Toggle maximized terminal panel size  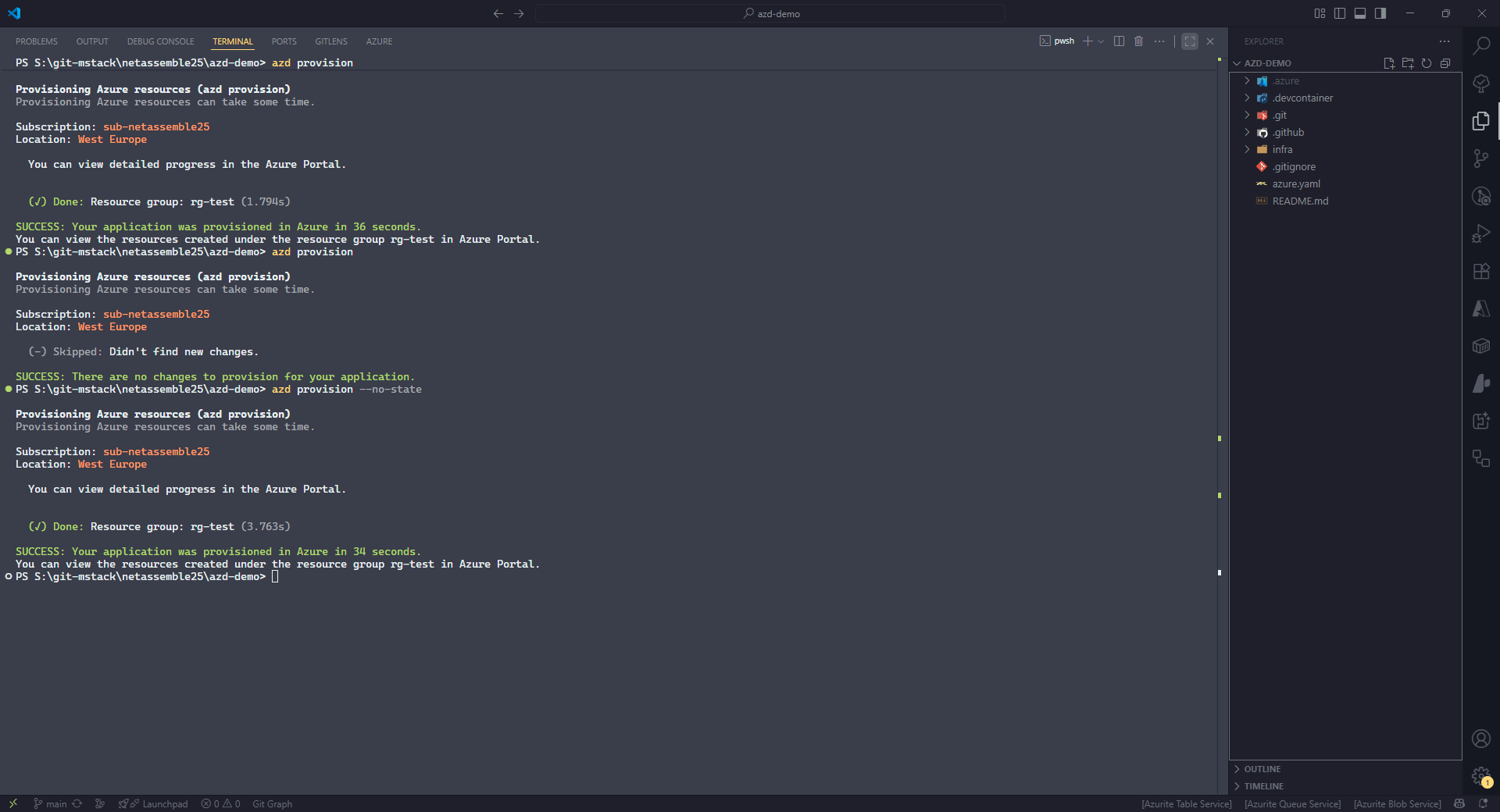tap(1189, 41)
